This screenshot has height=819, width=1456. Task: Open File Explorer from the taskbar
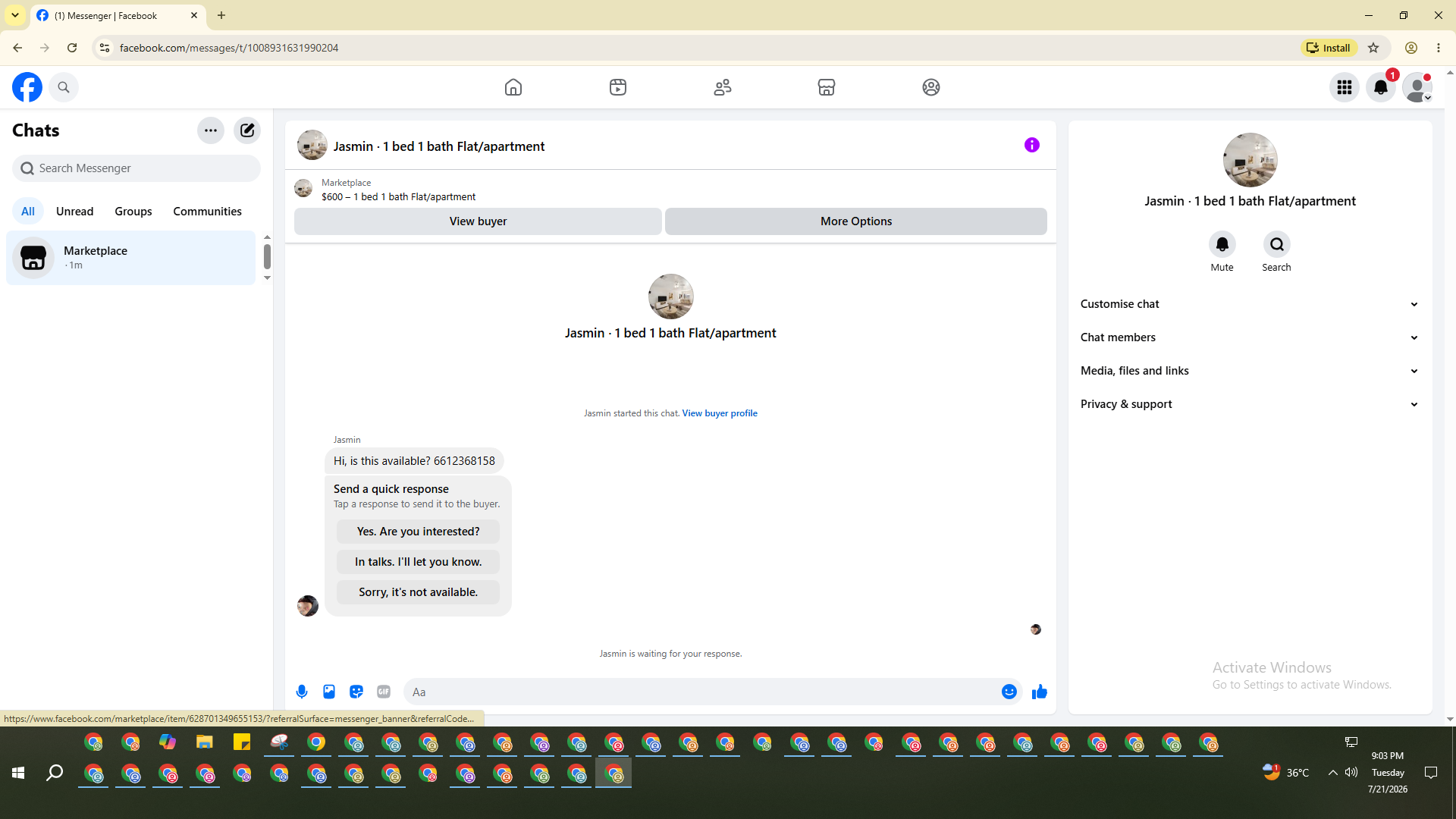(205, 742)
